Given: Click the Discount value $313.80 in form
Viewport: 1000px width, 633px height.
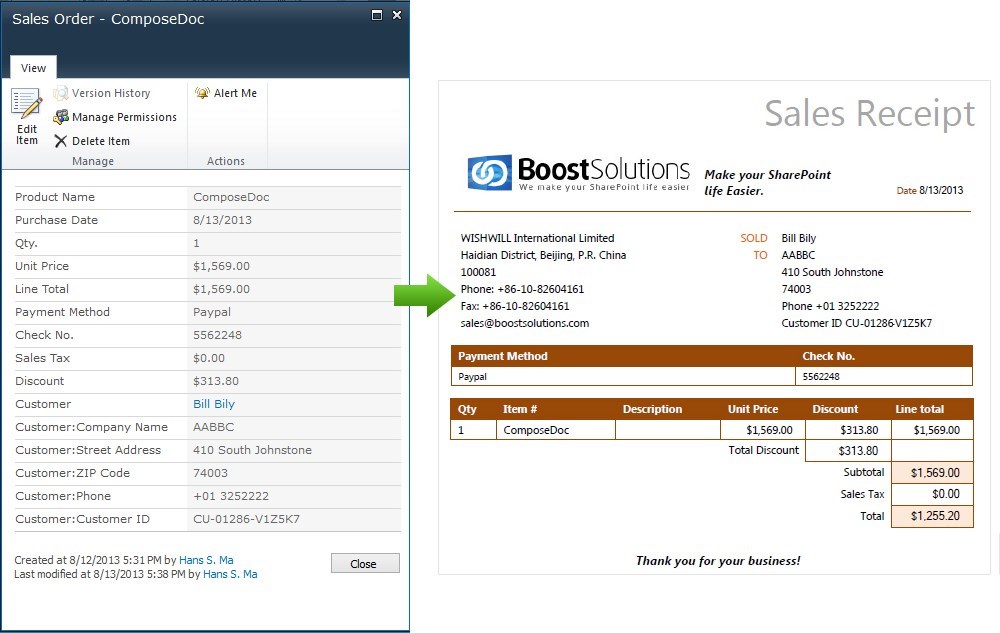Looking at the screenshot, I should 216,381.
